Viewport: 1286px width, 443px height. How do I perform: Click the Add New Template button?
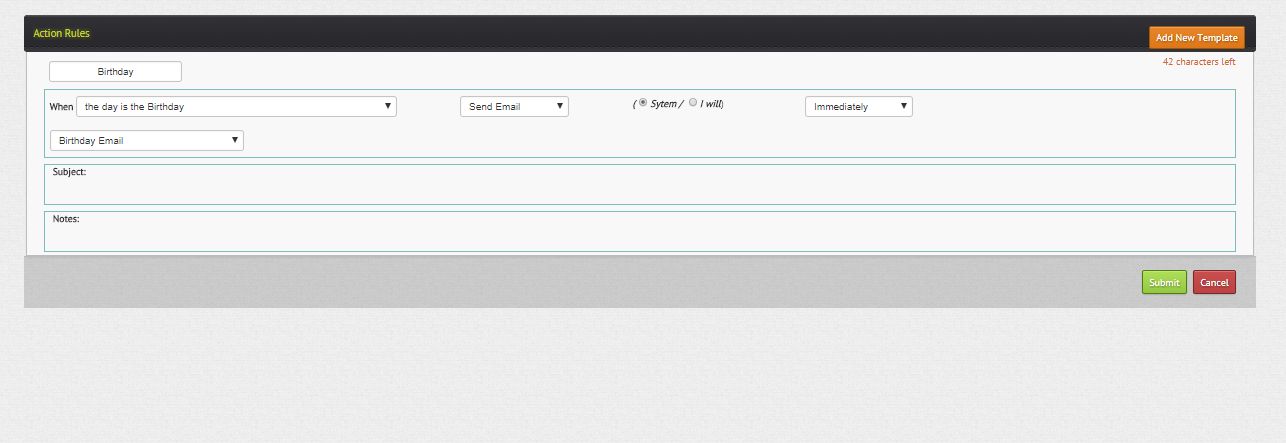pos(1196,38)
